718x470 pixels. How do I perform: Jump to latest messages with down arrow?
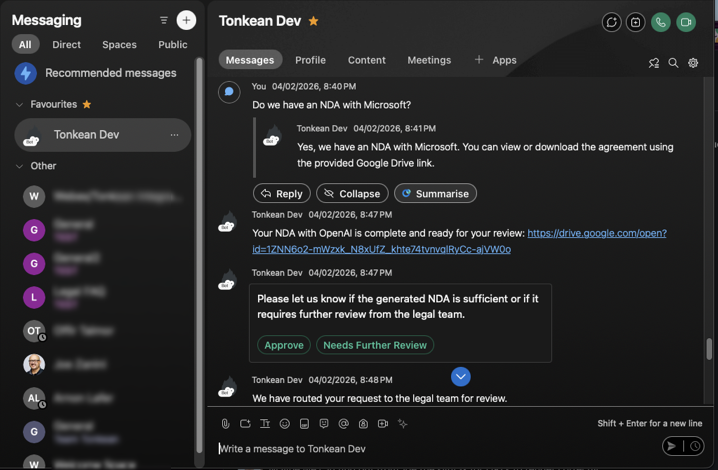[460, 376]
